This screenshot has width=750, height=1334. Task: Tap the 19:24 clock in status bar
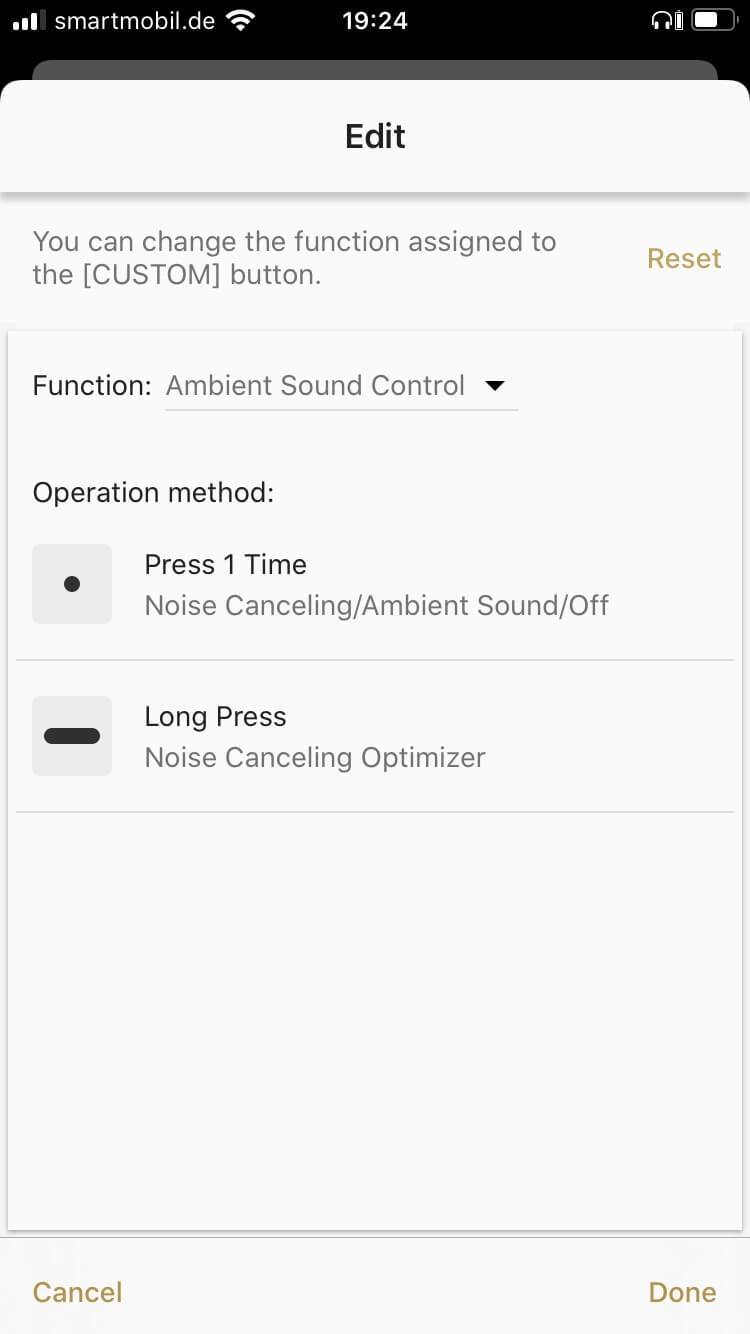tap(374, 20)
